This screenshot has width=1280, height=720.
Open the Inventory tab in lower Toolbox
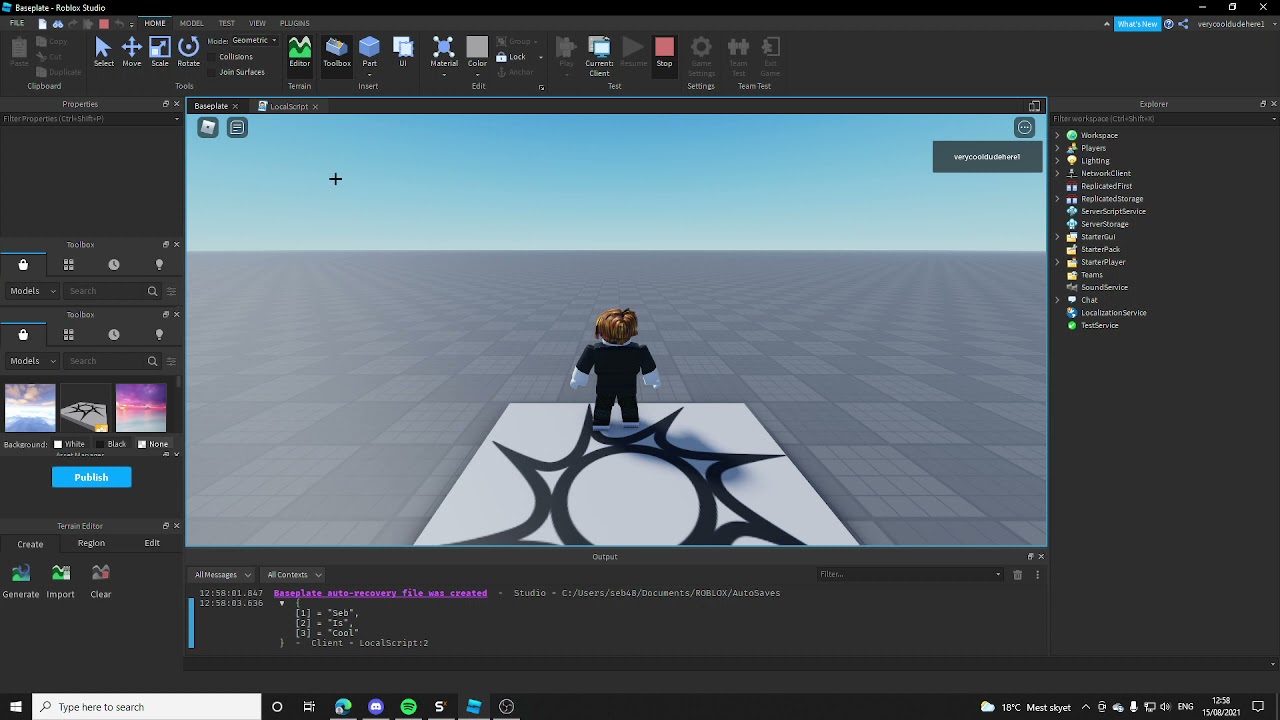pos(68,334)
